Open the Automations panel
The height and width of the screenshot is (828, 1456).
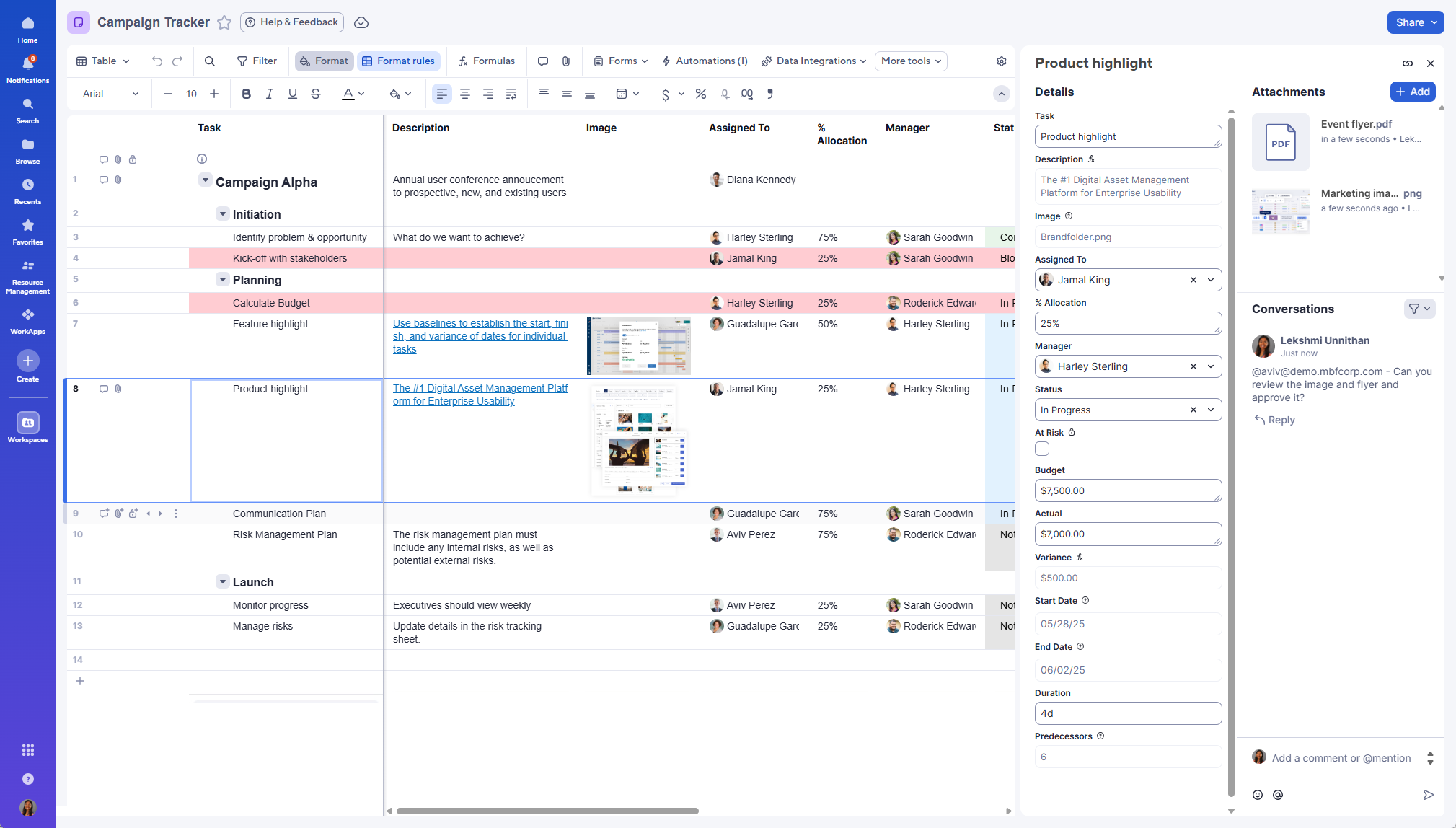(704, 61)
